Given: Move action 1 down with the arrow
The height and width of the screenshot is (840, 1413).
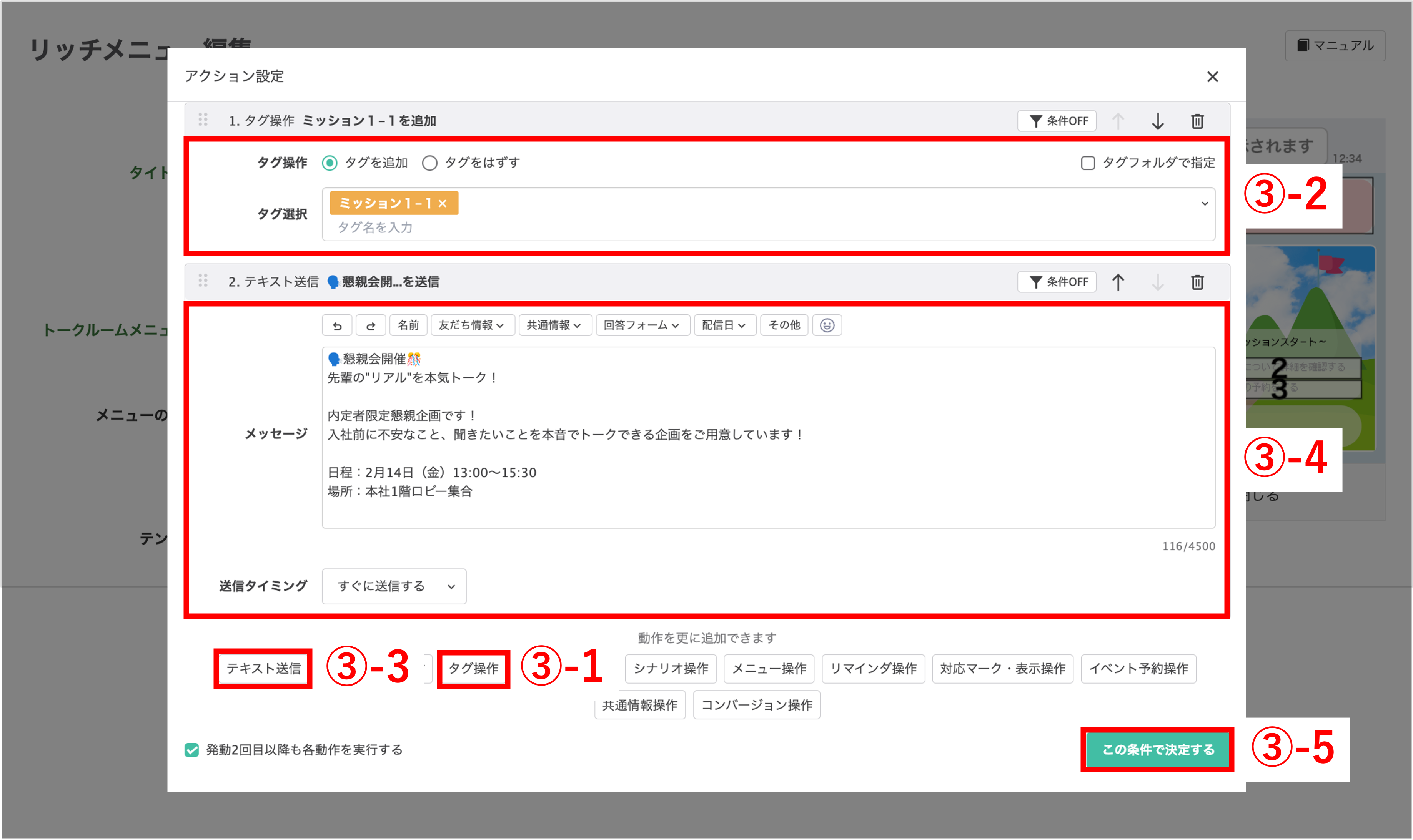Looking at the screenshot, I should pyautogui.click(x=1158, y=121).
